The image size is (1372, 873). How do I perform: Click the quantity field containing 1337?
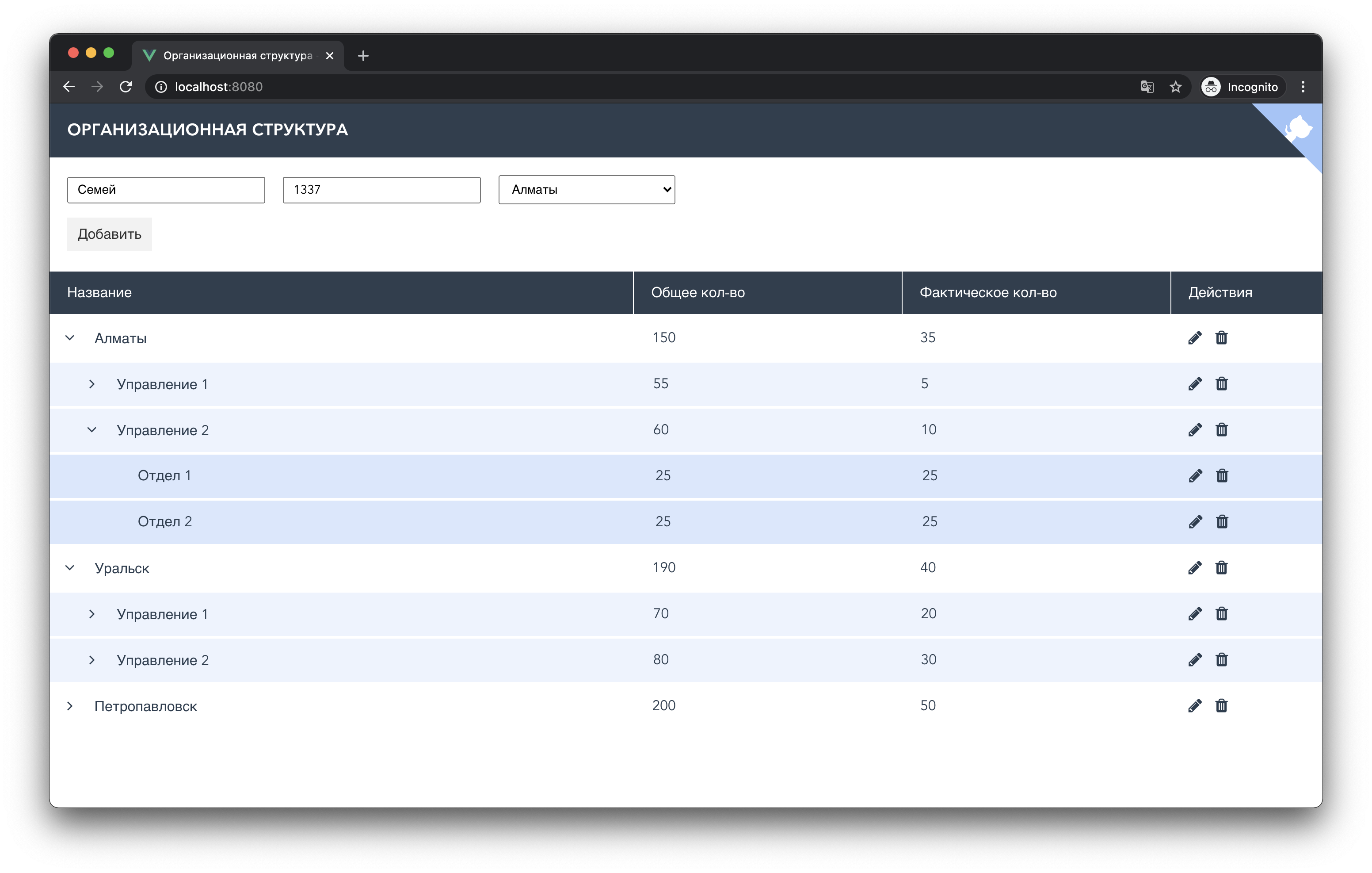[381, 190]
